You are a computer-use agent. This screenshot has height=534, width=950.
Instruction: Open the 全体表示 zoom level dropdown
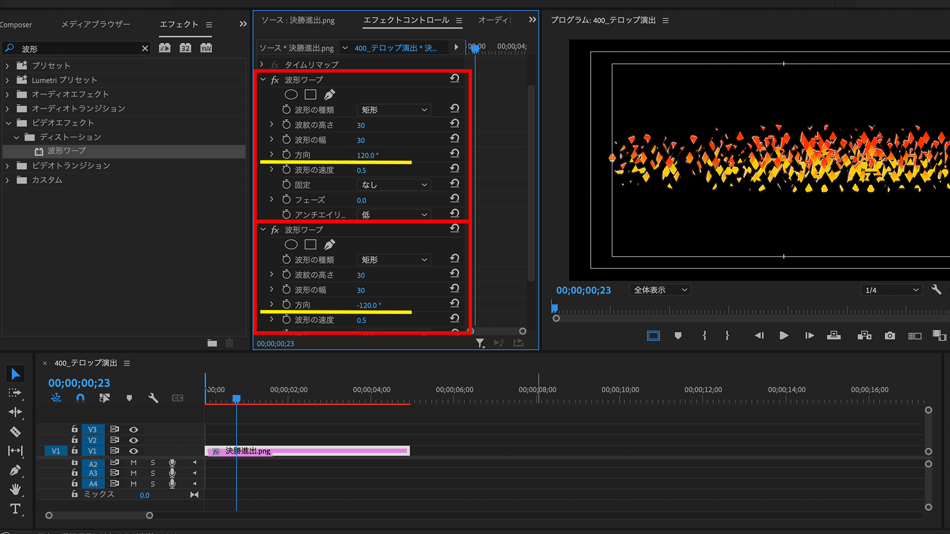[660, 290]
